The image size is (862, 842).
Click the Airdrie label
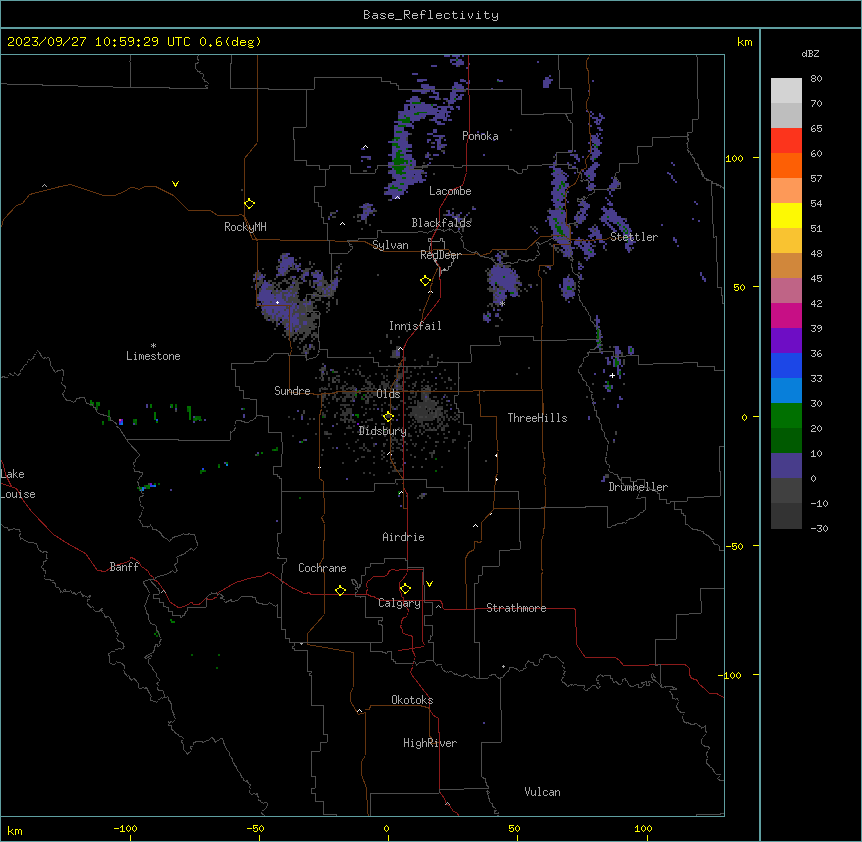[x=404, y=537]
